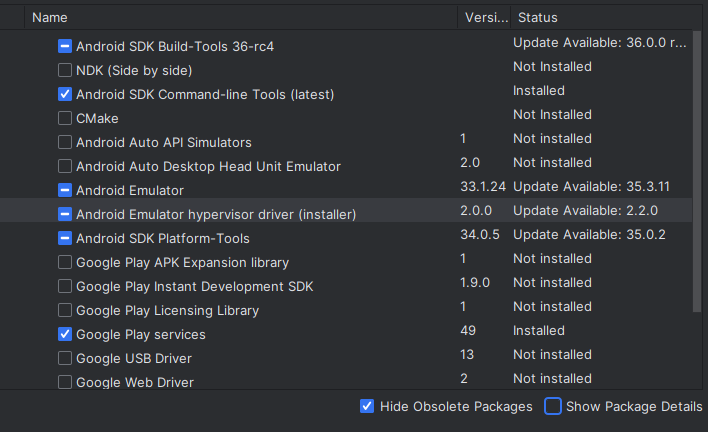The height and width of the screenshot is (432, 708).
Task: Select Android Auto Desktop Head Unit Emulator checkbox
Action: [65, 166]
